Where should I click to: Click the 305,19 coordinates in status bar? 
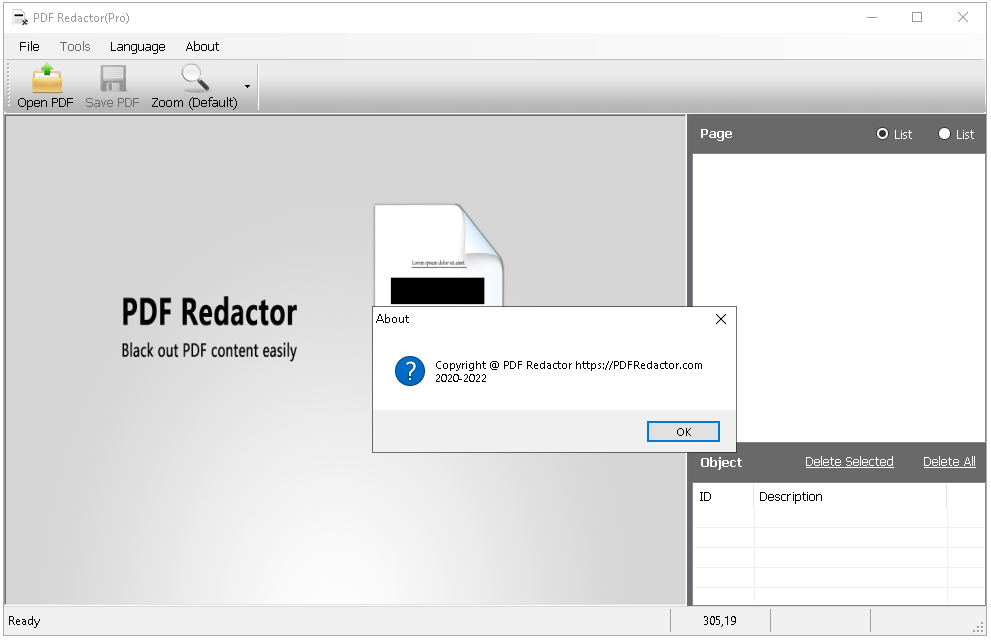tap(720, 621)
